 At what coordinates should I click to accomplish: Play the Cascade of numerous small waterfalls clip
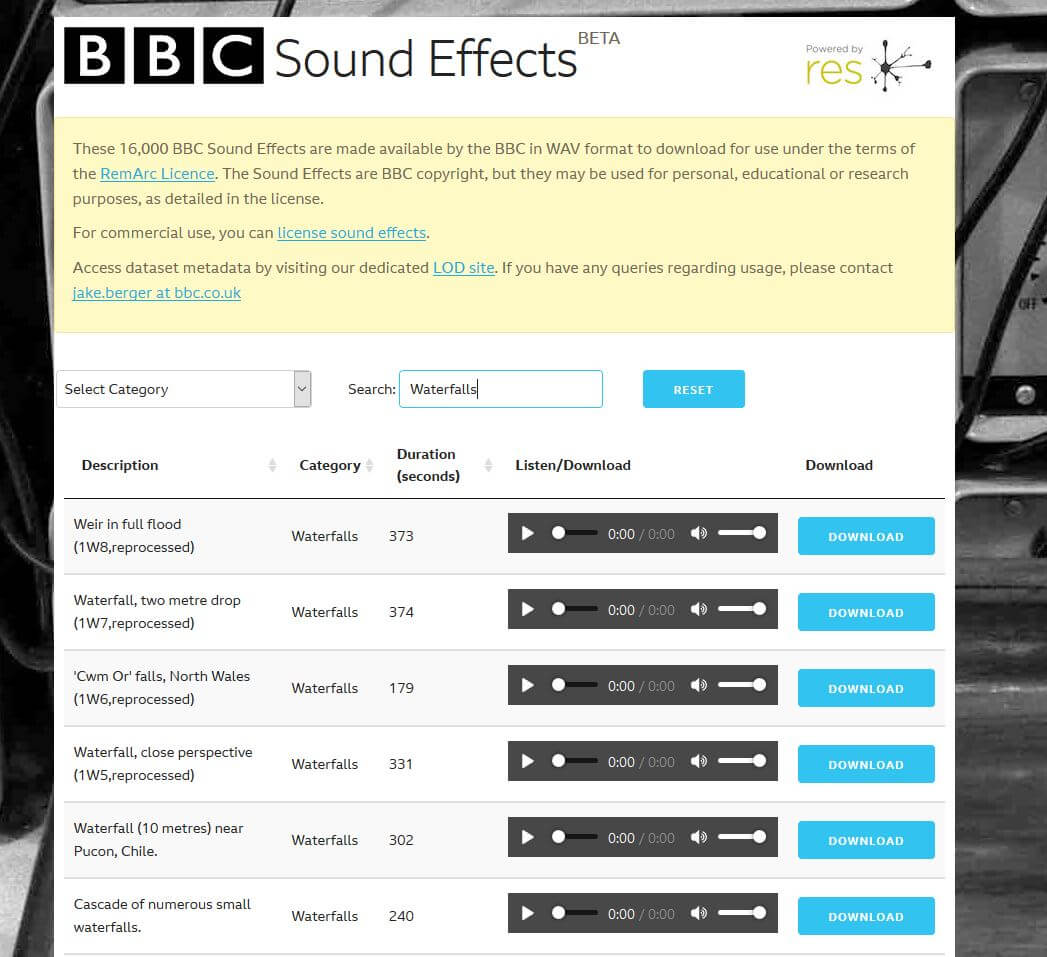click(x=528, y=914)
